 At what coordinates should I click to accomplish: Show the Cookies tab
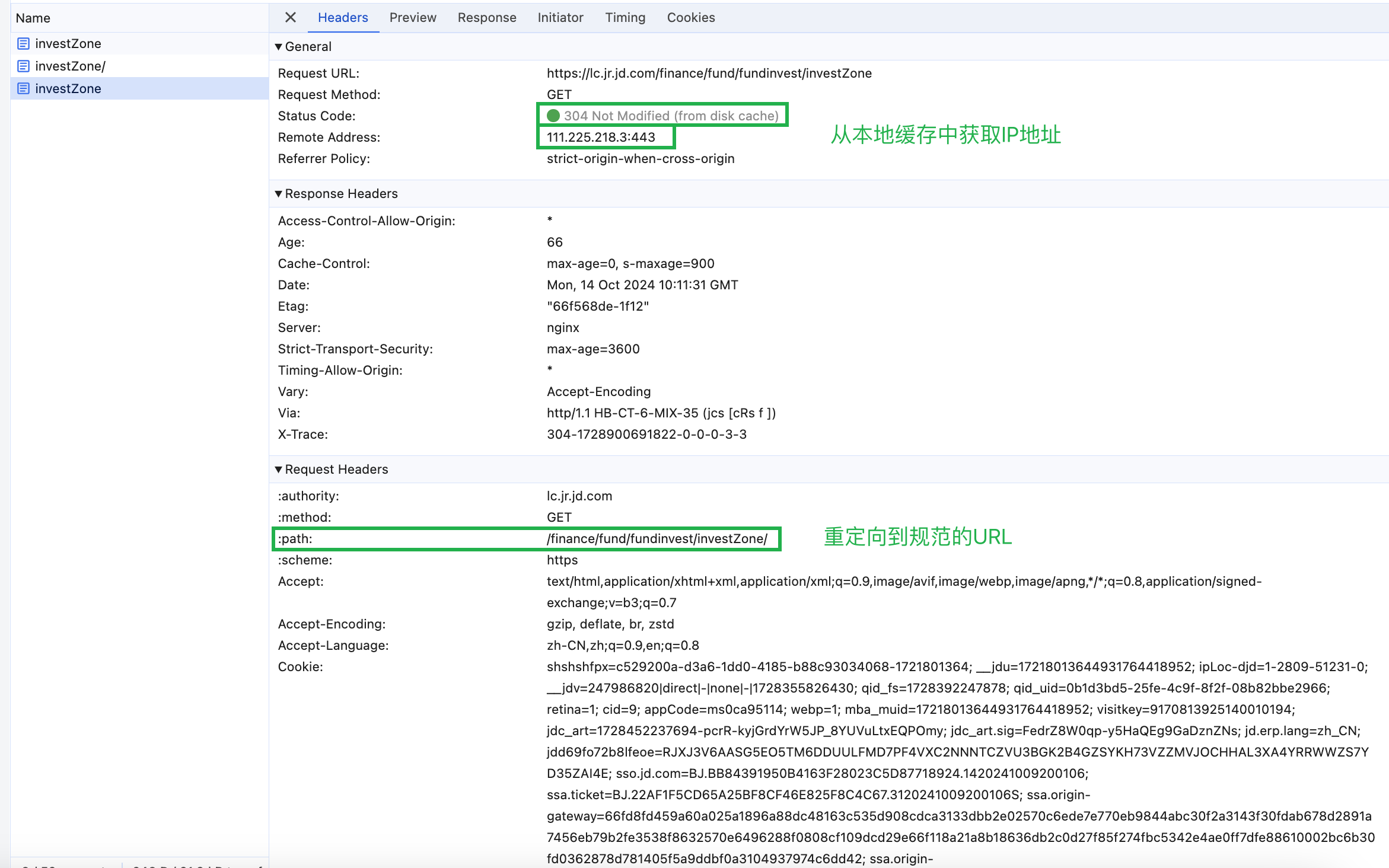(x=691, y=17)
